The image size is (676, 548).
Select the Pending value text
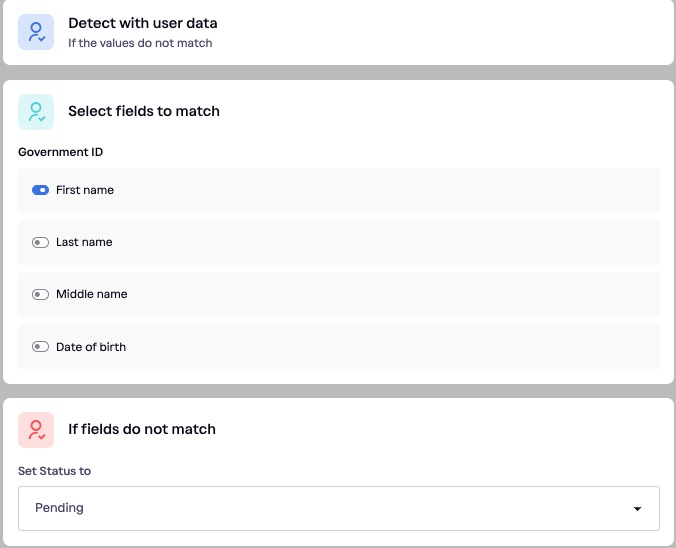coord(59,508)
